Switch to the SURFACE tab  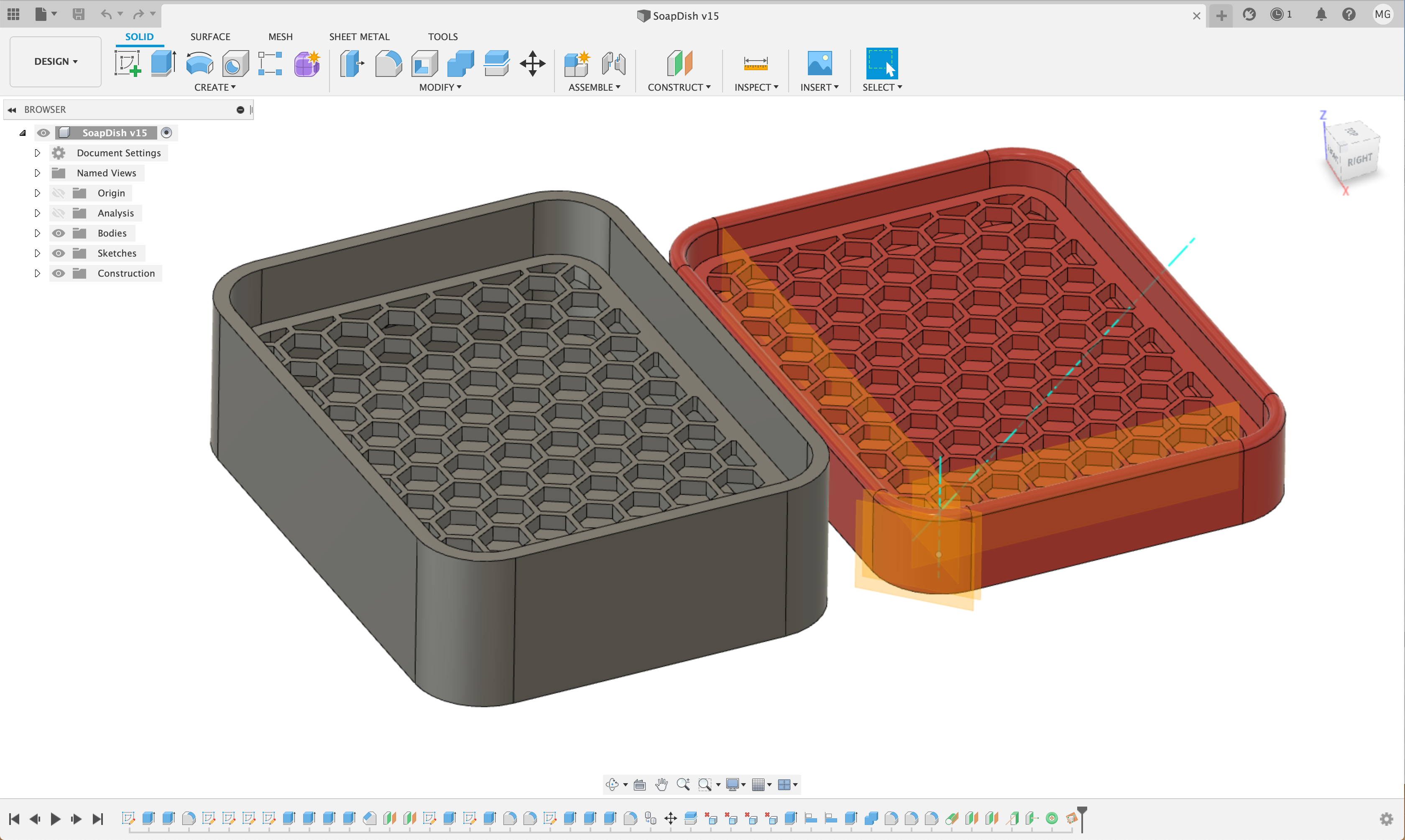pyautogui.click(x=210, y=37)
